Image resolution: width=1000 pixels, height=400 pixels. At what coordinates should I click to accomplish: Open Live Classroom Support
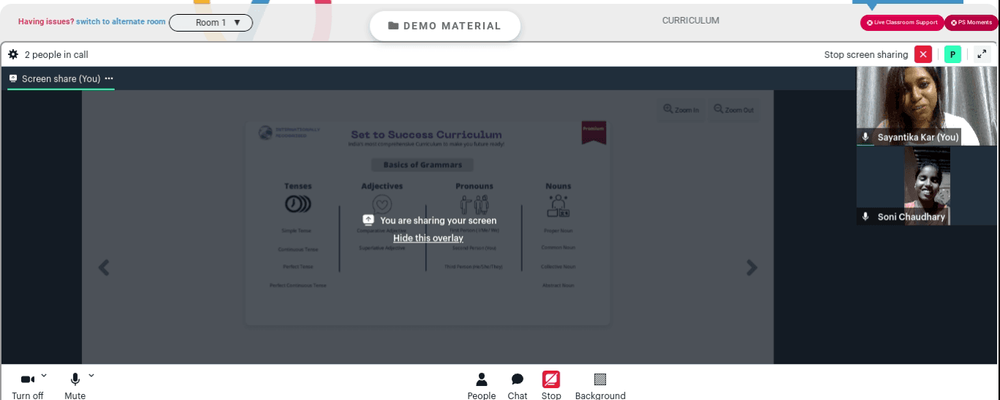click(x=902, y=22)
